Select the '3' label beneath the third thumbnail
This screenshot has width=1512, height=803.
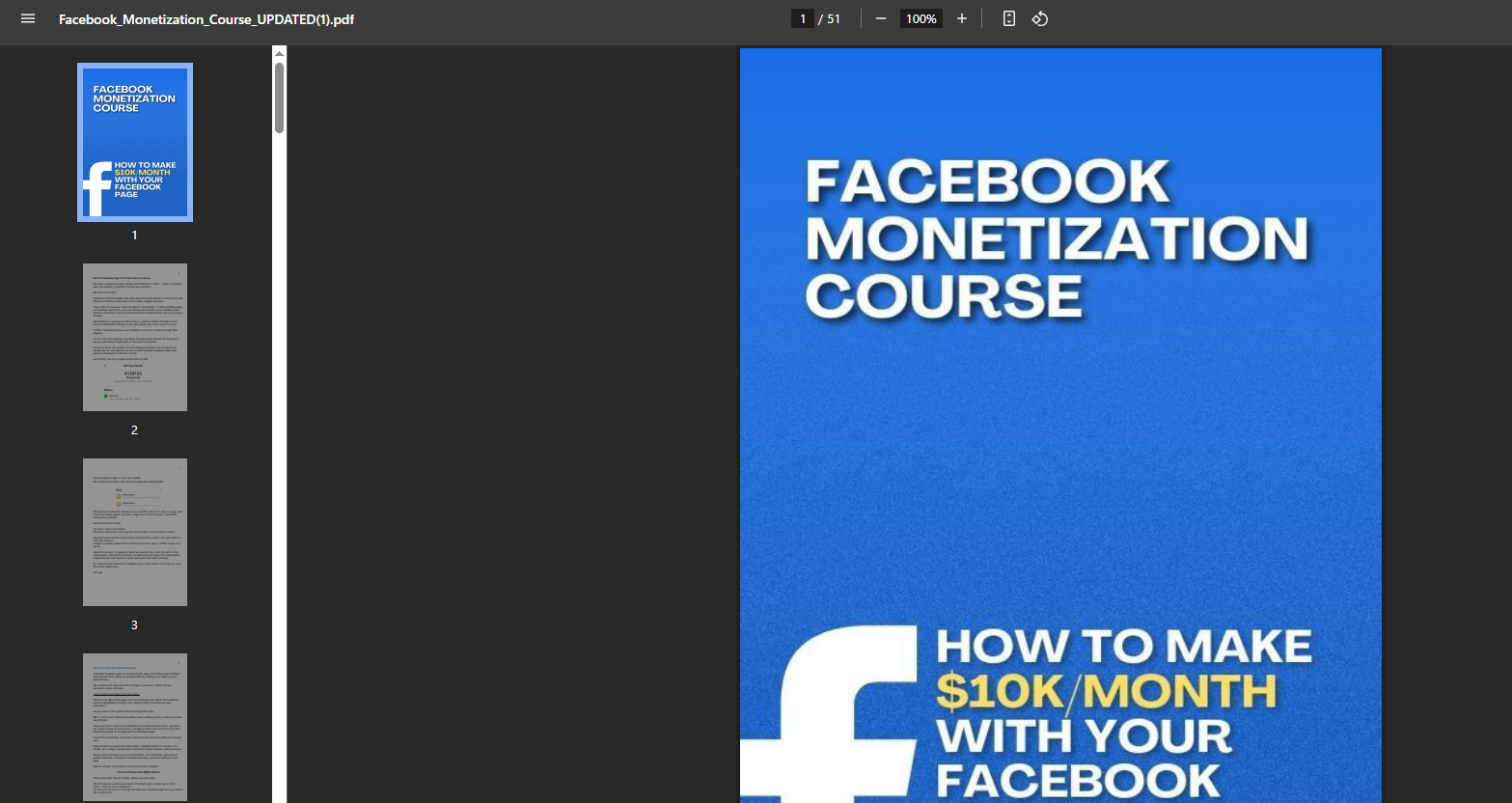[134, 624]
